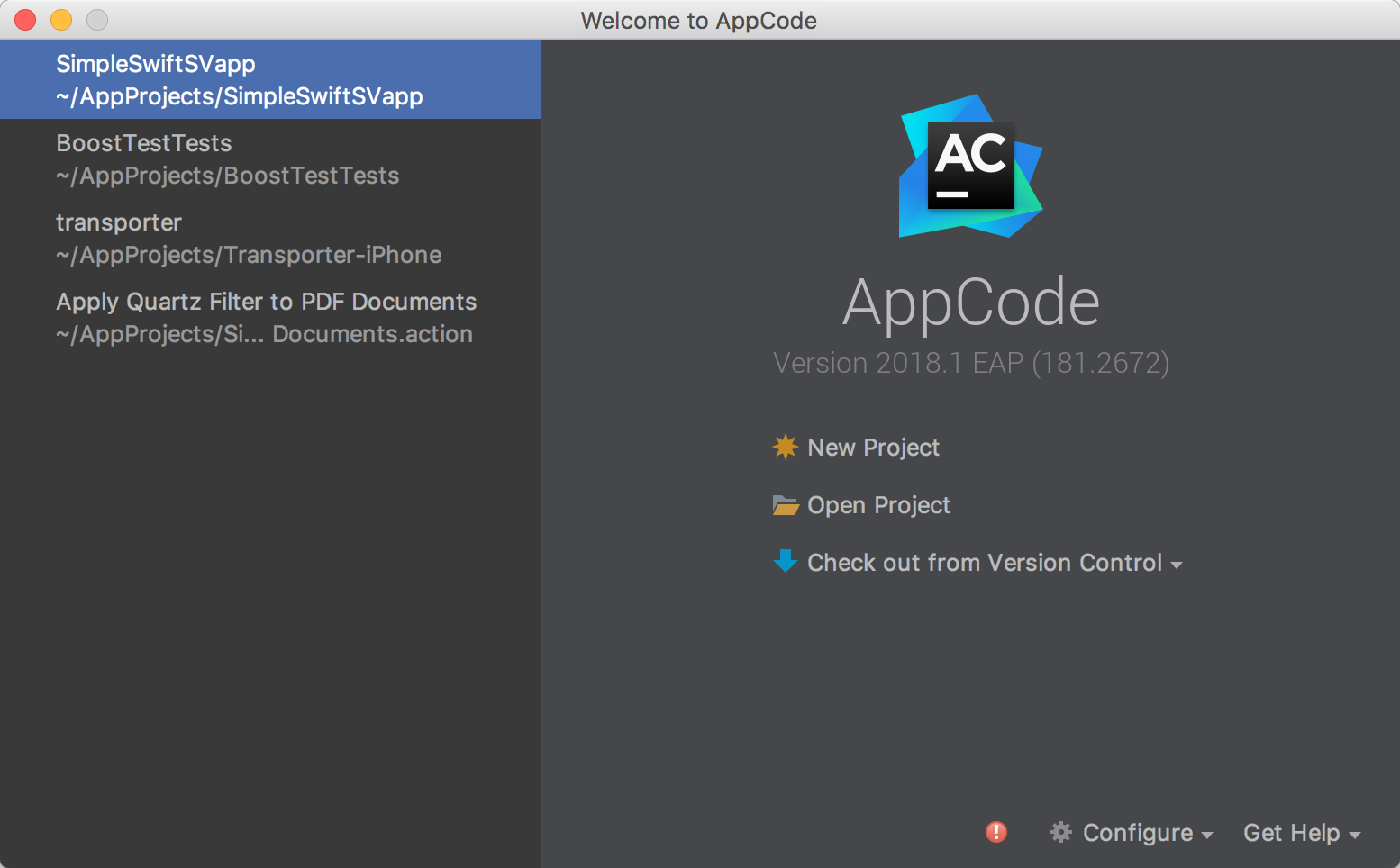Image resolution: width=1400 pixels, height=868 pixels.
Task: Open Apply Quartz Filter to PDF Documents project
Action: click(x=266, y=317)
